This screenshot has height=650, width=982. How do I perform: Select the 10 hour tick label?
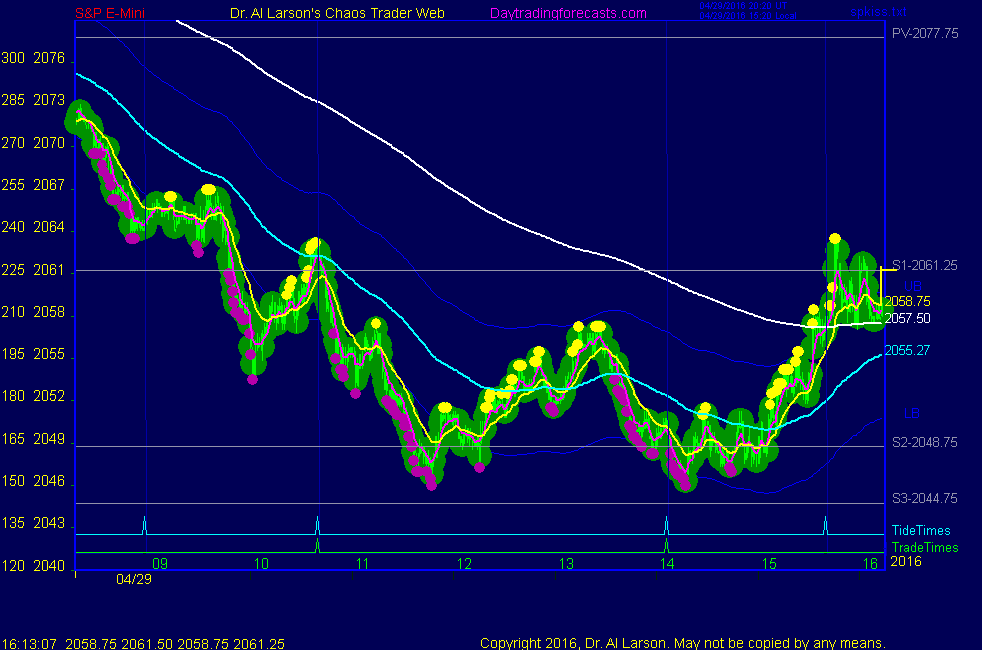coord(261,564)
